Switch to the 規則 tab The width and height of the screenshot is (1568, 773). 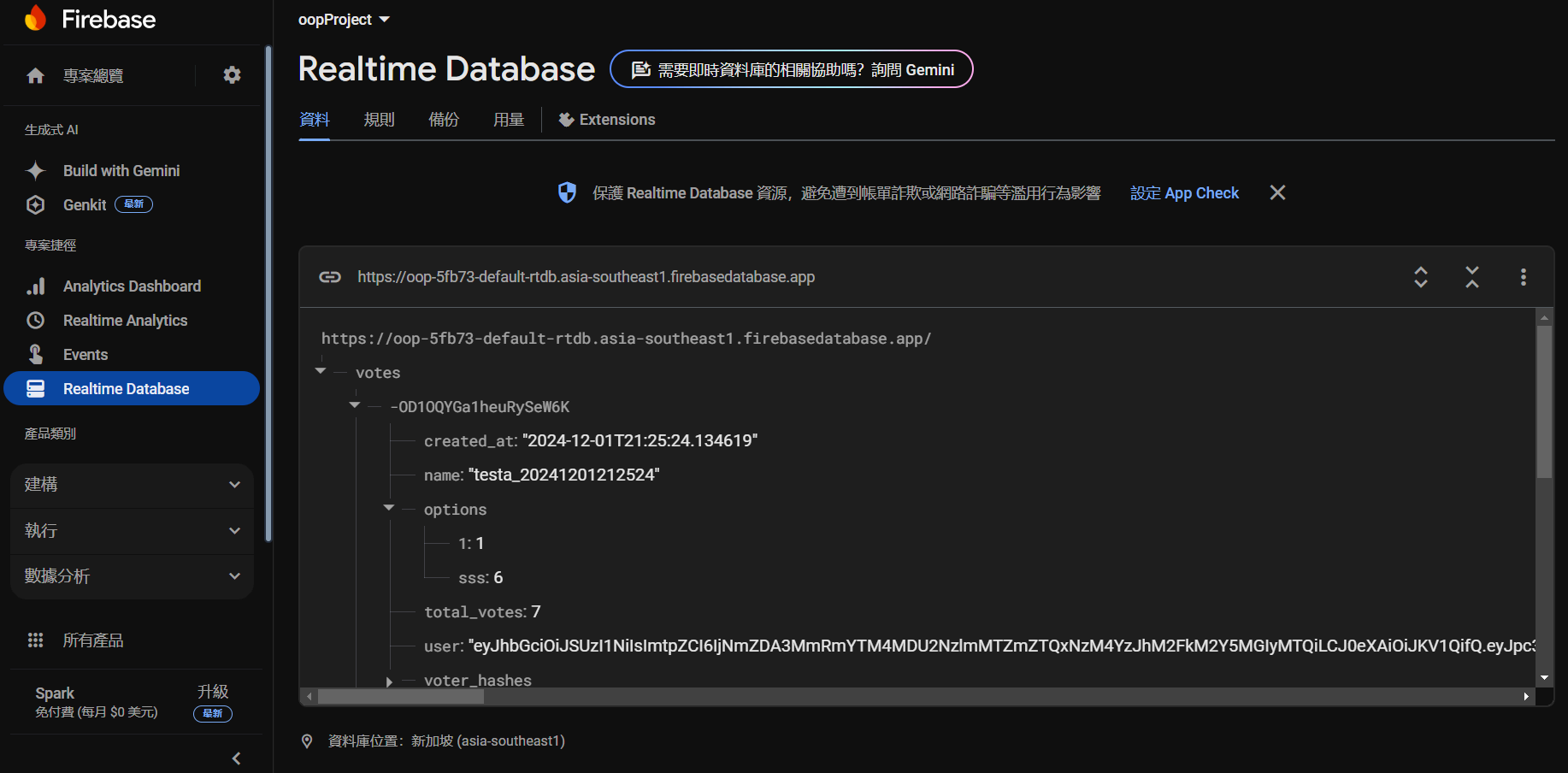(x=380, y=120)
